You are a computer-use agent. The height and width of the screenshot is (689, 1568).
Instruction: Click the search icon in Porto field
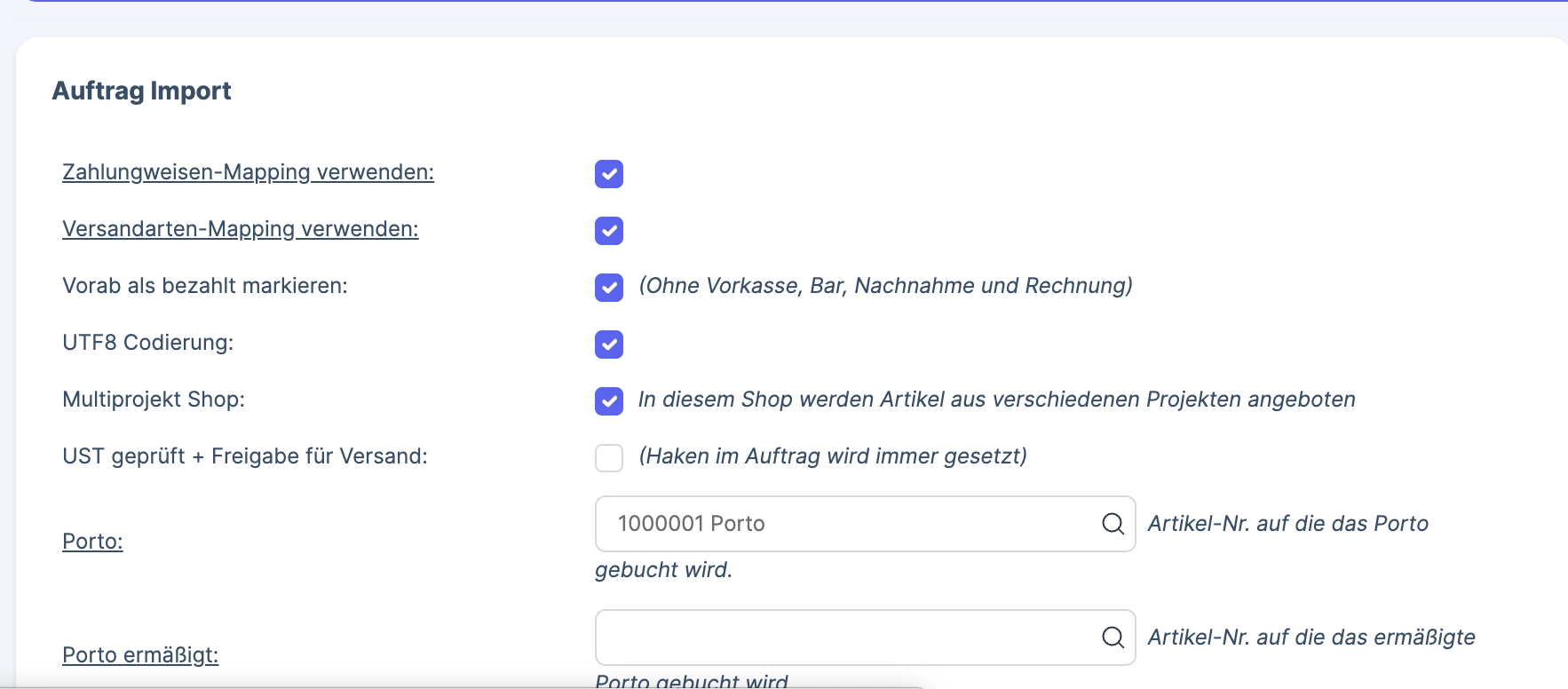pyautogui.click(x=1113, y=524)
